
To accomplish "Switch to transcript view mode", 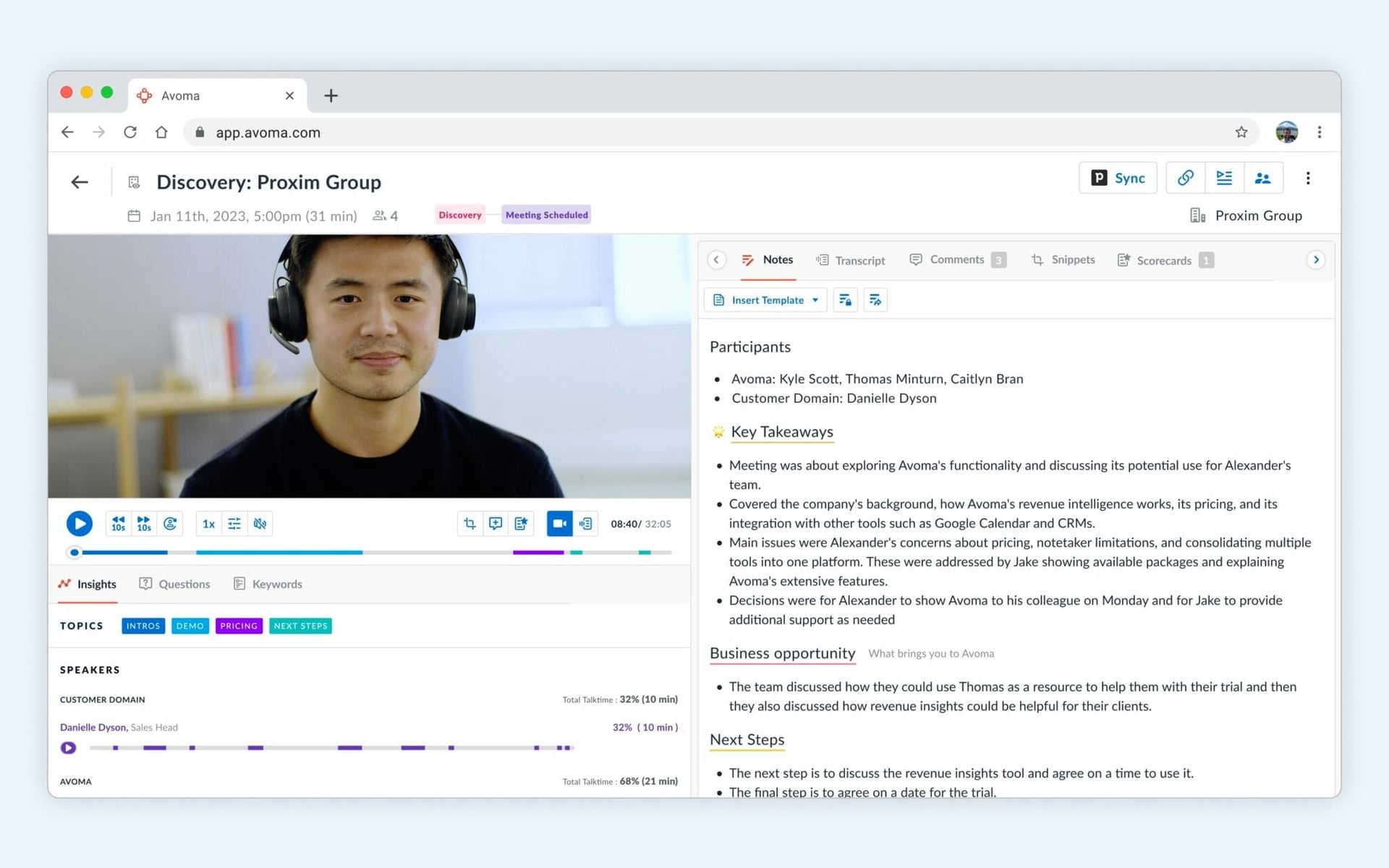I will click(x=585, y=524).
